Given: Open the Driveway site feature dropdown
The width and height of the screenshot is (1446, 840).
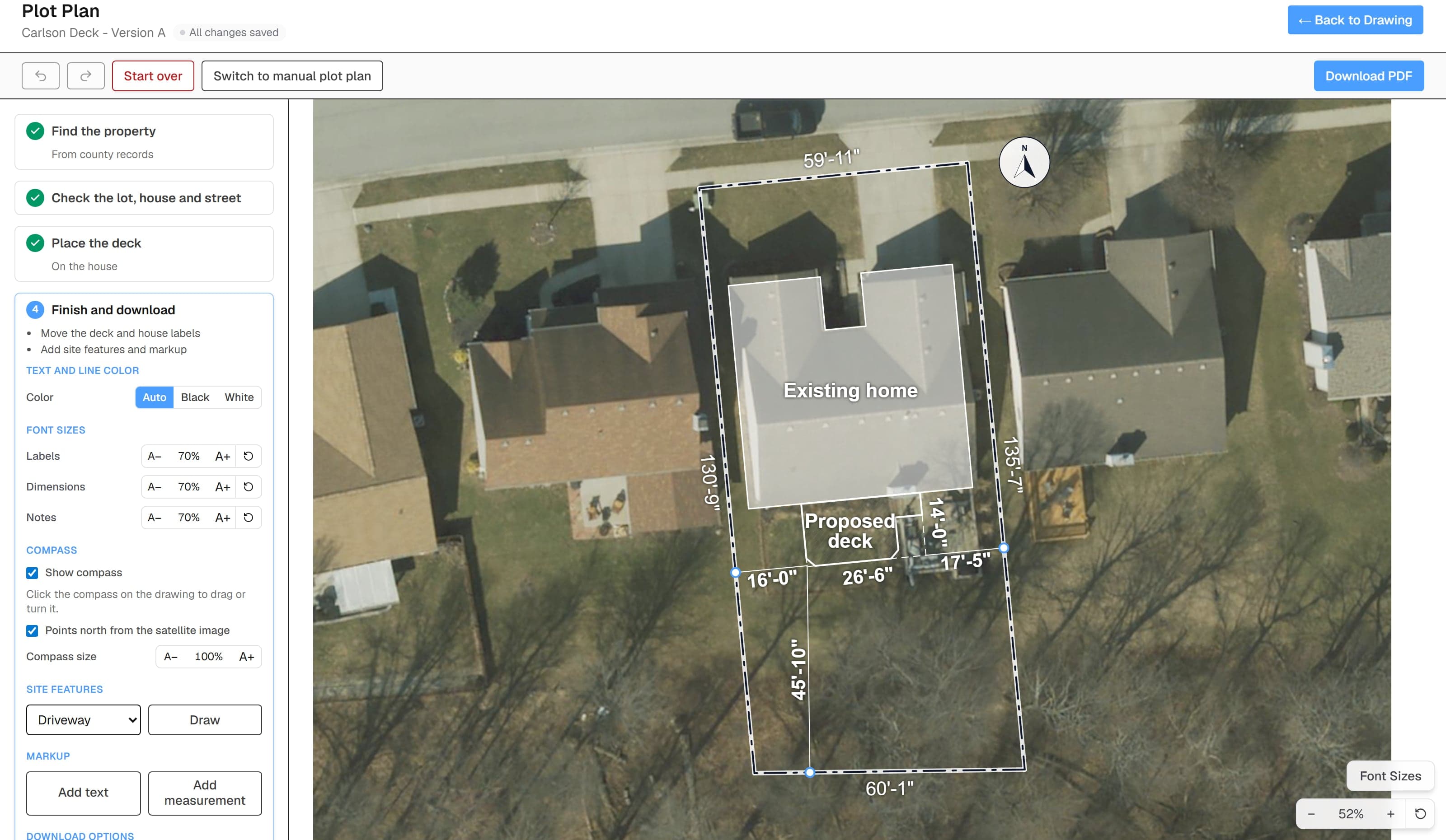Looking at the screenshot, I should point(83,719).
